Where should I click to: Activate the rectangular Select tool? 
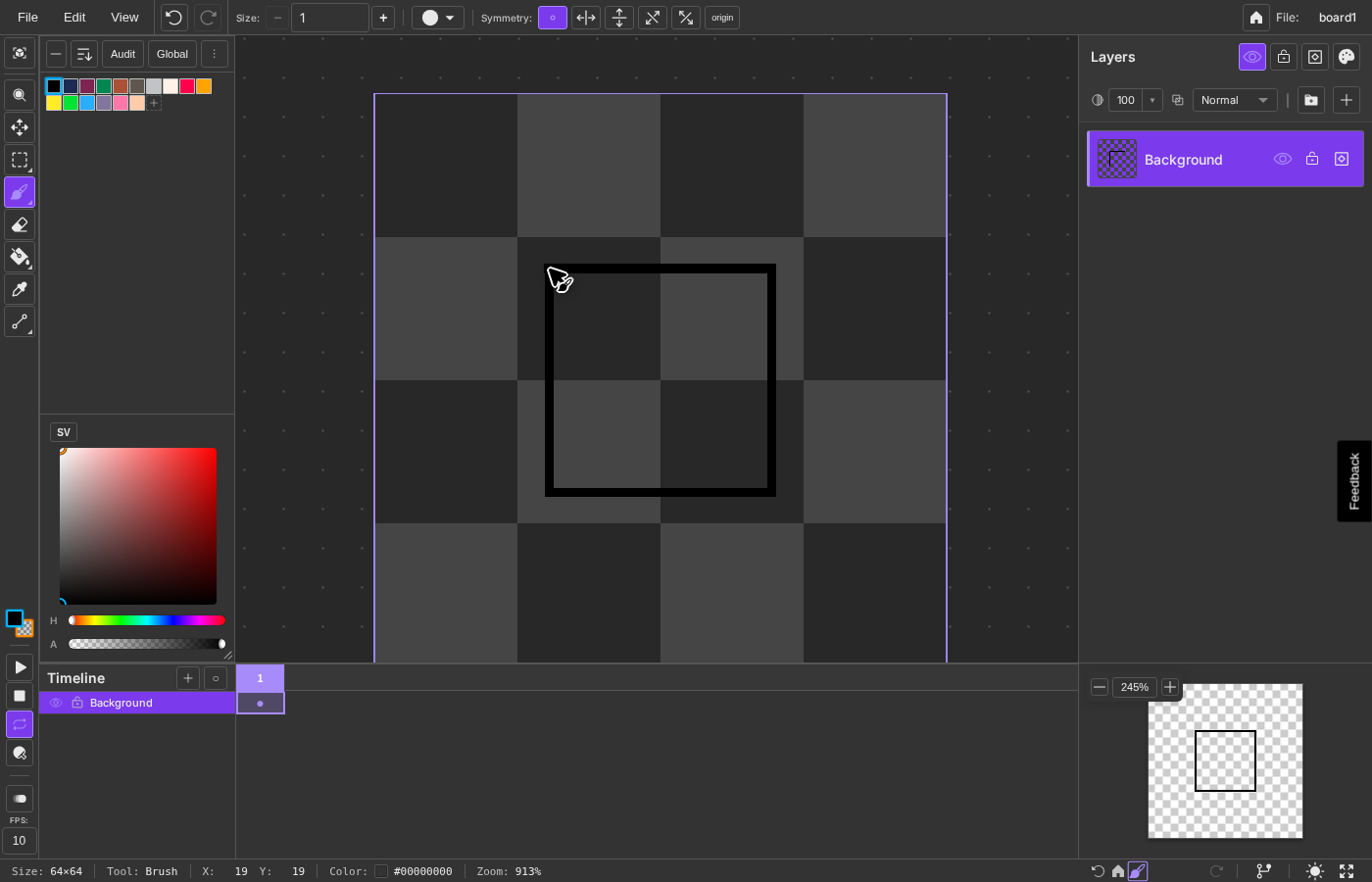point(20,160)
